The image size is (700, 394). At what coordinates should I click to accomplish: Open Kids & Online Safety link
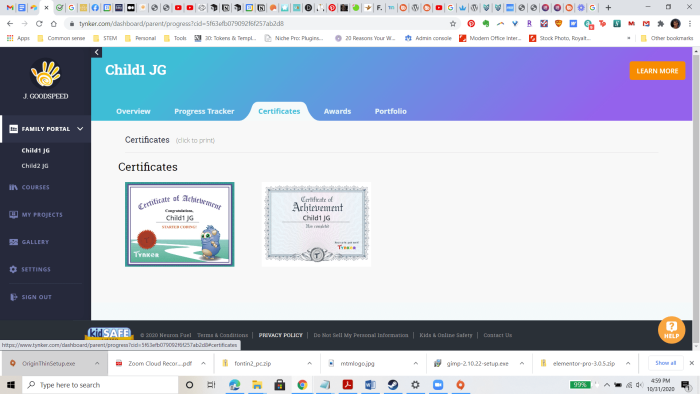coord(446,335)
